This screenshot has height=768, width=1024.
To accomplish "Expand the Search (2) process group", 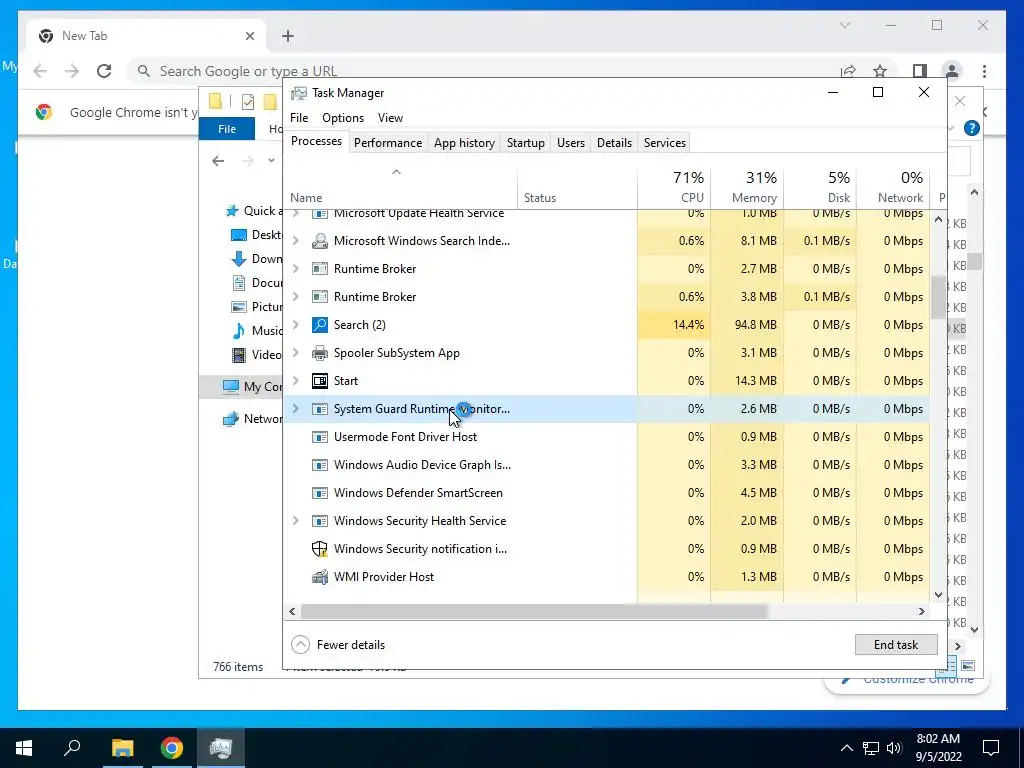I will 295,325.
